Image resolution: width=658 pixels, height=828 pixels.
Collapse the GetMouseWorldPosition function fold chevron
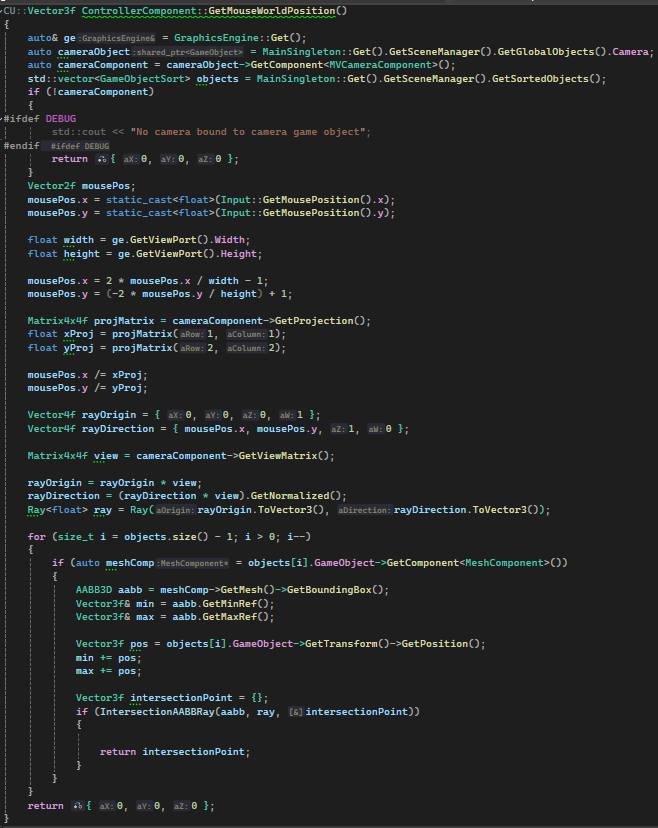[2, 11]
